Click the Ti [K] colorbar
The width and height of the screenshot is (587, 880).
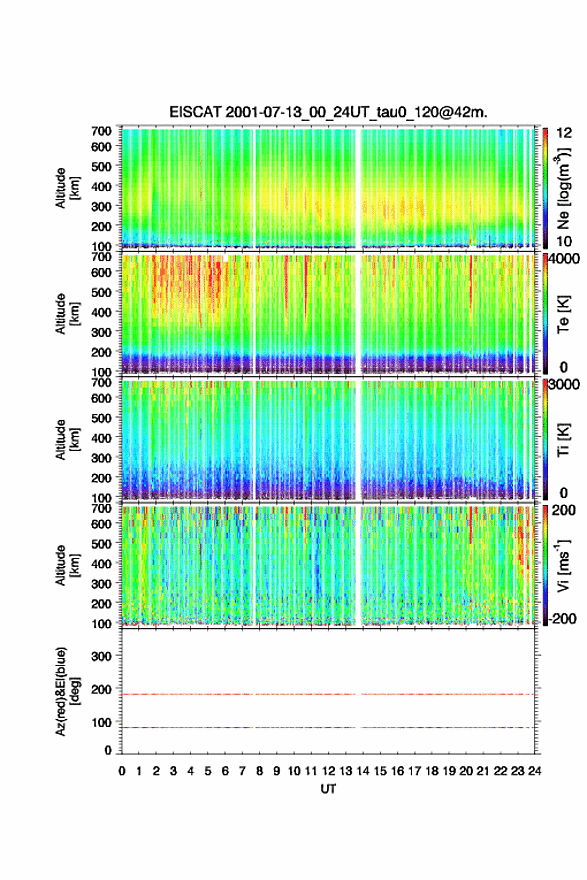point(545,439)
